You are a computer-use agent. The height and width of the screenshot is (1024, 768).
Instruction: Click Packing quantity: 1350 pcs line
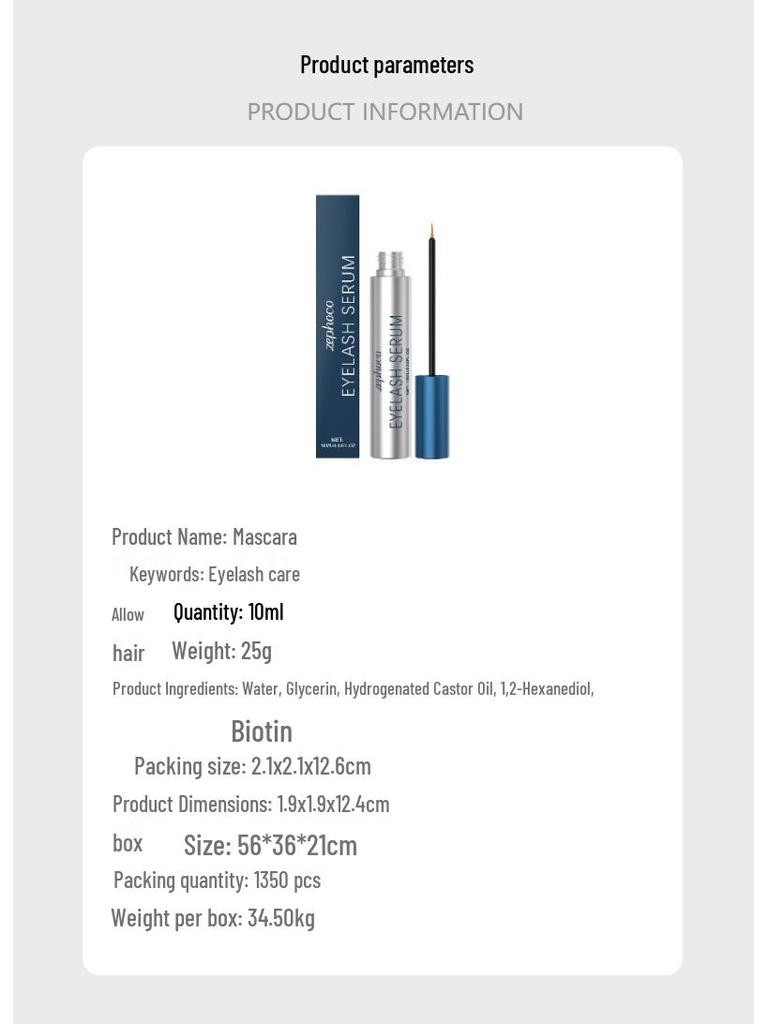pyautogui.click(x=217, y=880)
